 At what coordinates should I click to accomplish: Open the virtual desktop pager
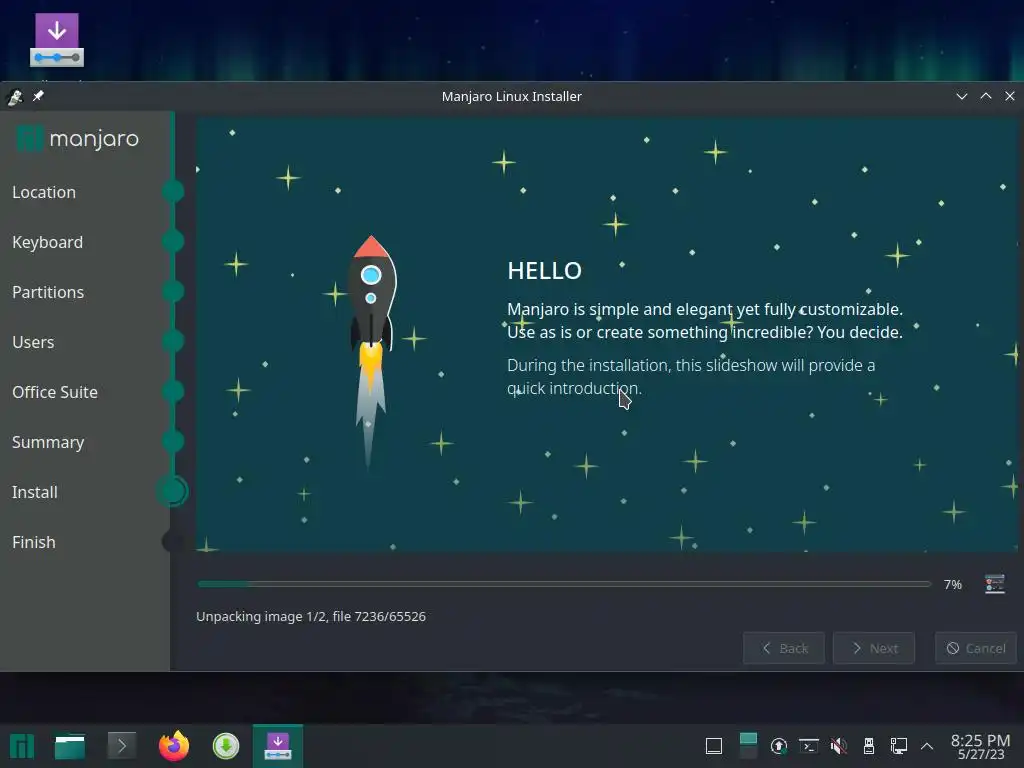tap(748, 746)
